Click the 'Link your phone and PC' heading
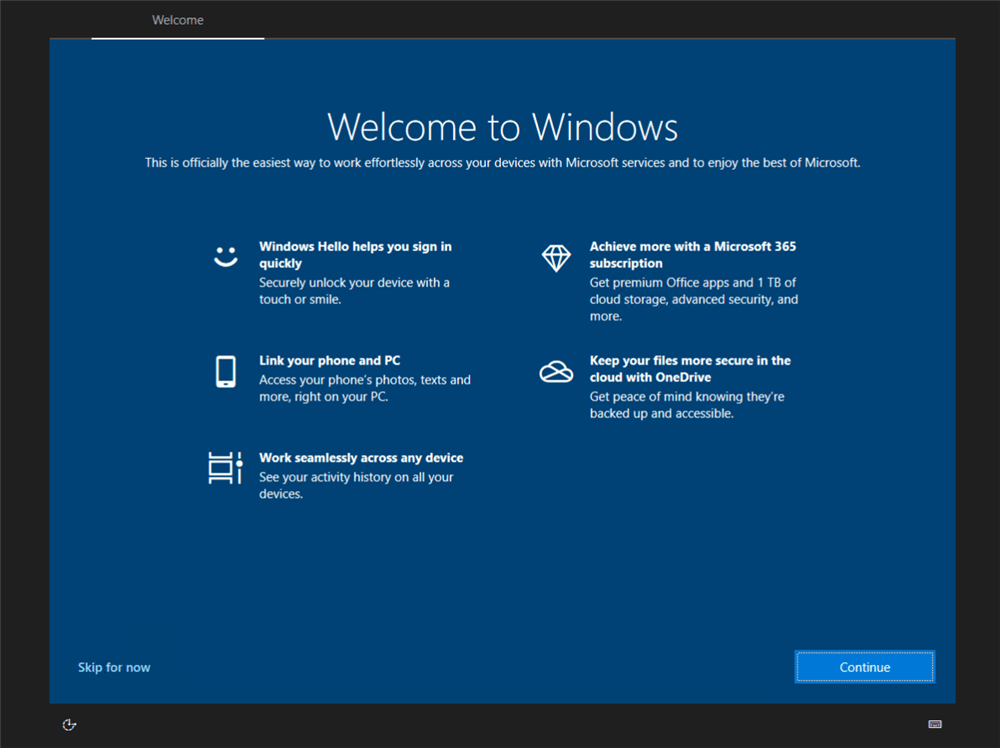The image size is (1000, 748). 329,361
